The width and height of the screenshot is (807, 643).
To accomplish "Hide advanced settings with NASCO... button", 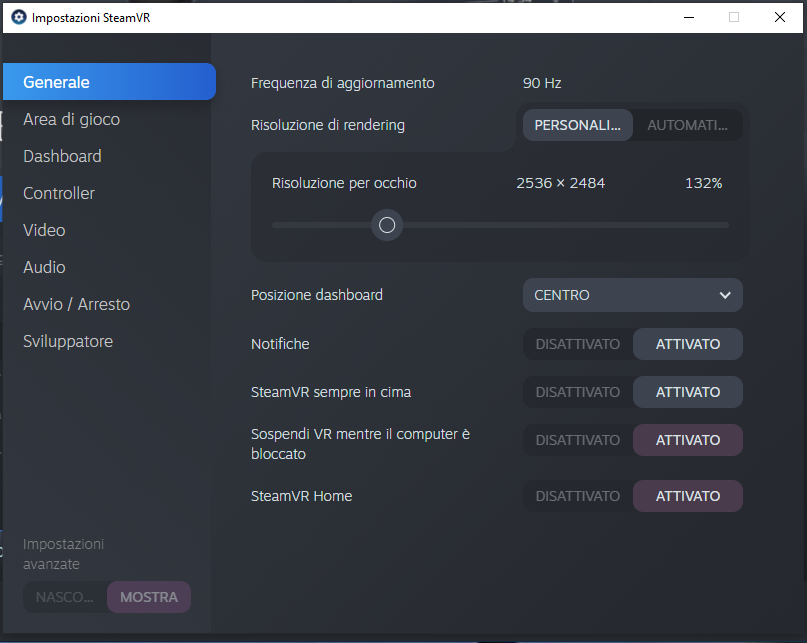I will [x=65, y=597].
